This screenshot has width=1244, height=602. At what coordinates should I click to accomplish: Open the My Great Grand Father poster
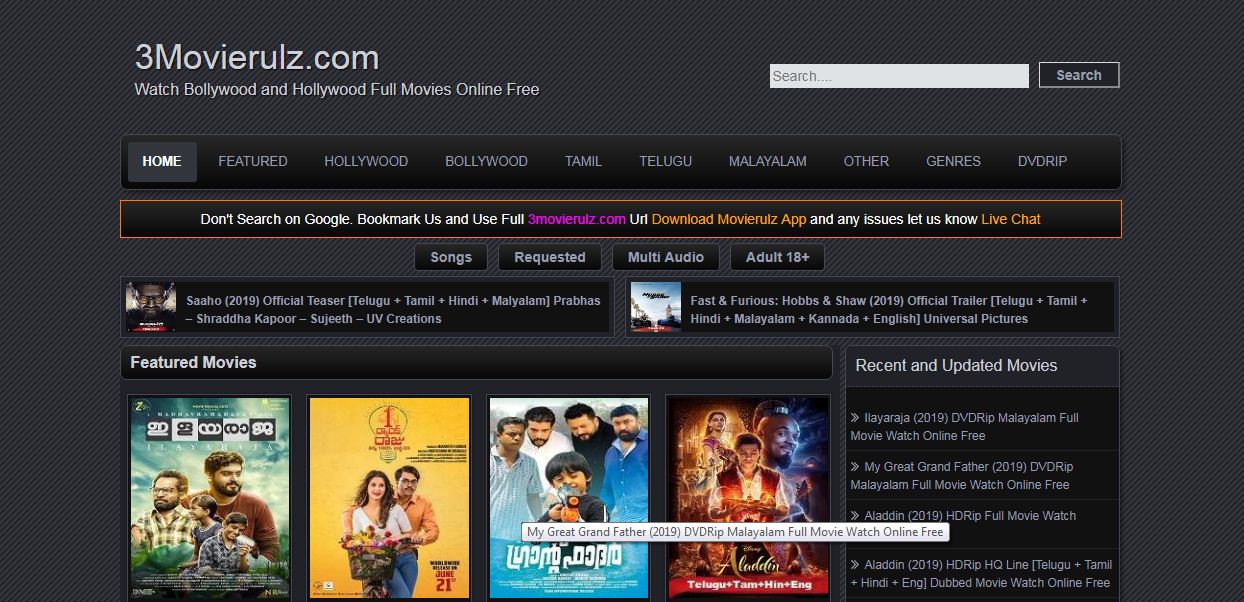click(569, 498)
